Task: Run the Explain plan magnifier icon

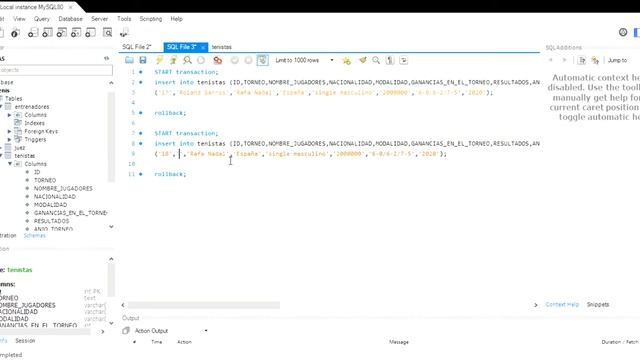Action: [187, 60]
